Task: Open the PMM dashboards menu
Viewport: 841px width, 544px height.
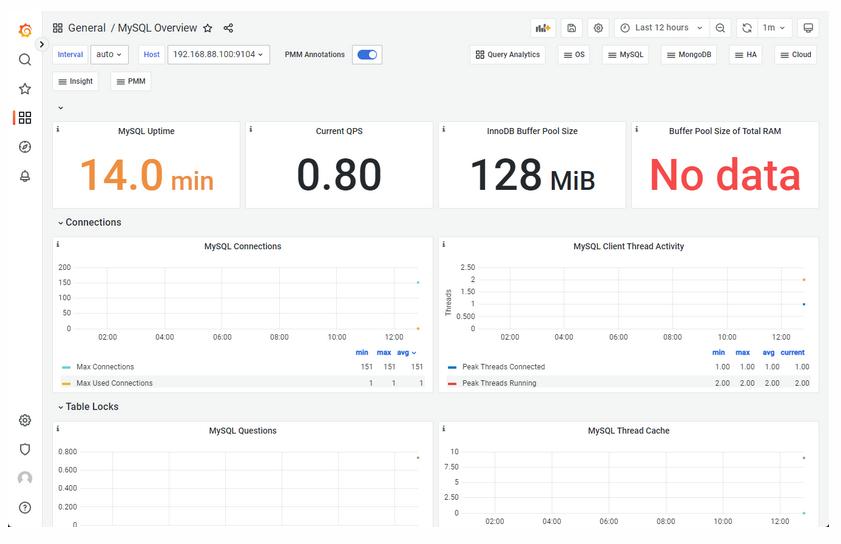Action: (x=131, y=82)
